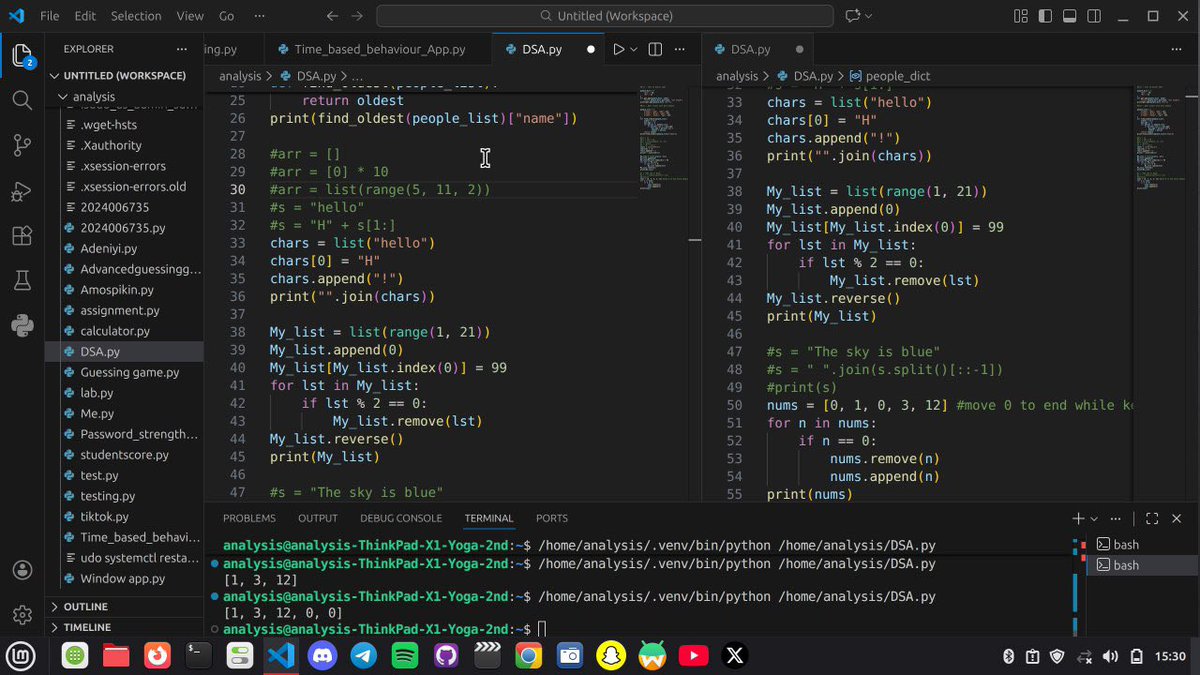Toggle the bottom panel visibility
This screenshot has height=675, width=1200.
[1069, 16]
